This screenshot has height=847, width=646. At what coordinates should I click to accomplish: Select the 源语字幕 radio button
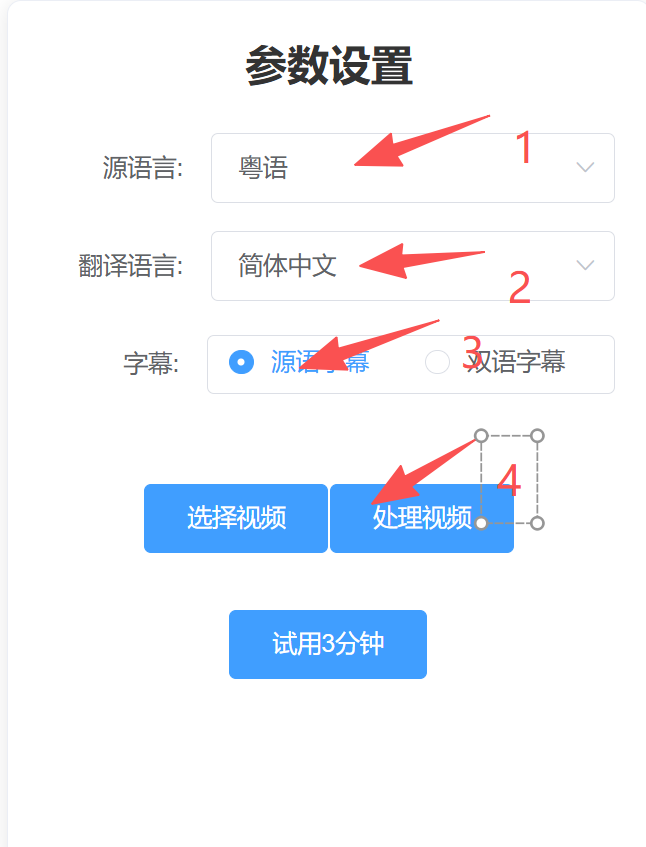click(x=241, y=362)
